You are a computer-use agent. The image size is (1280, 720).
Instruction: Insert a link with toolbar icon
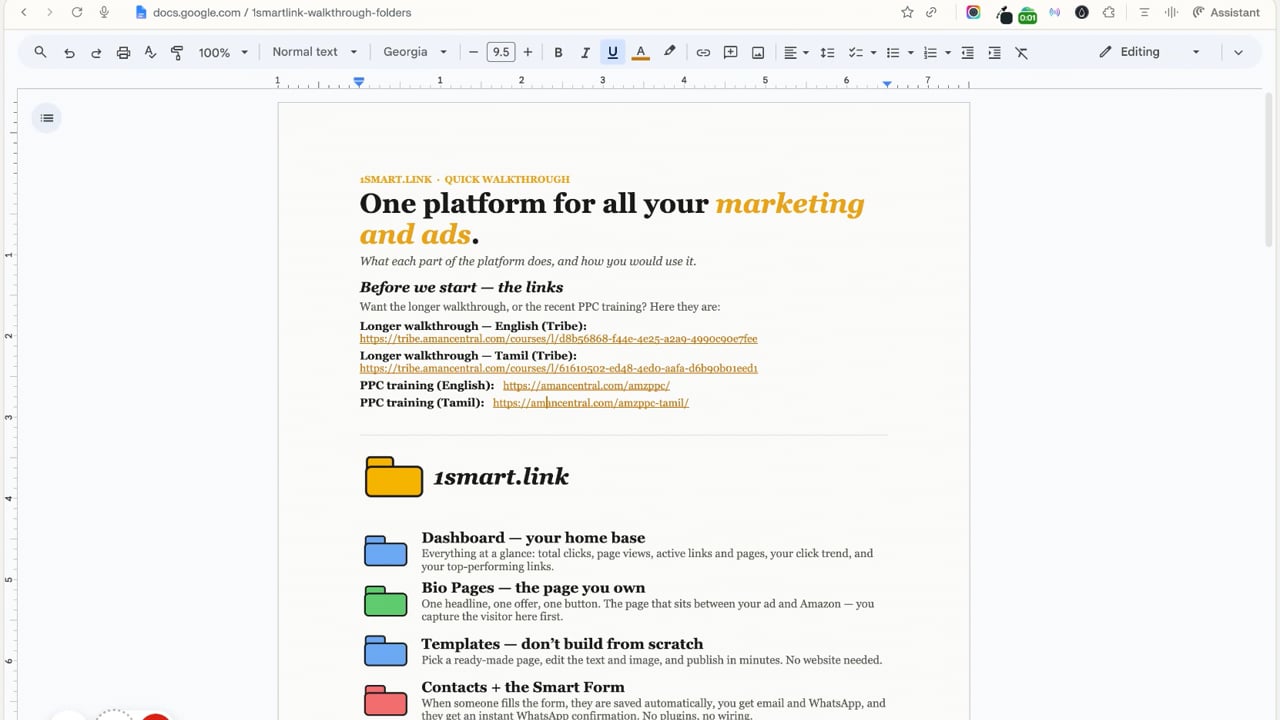pos(703,52)
